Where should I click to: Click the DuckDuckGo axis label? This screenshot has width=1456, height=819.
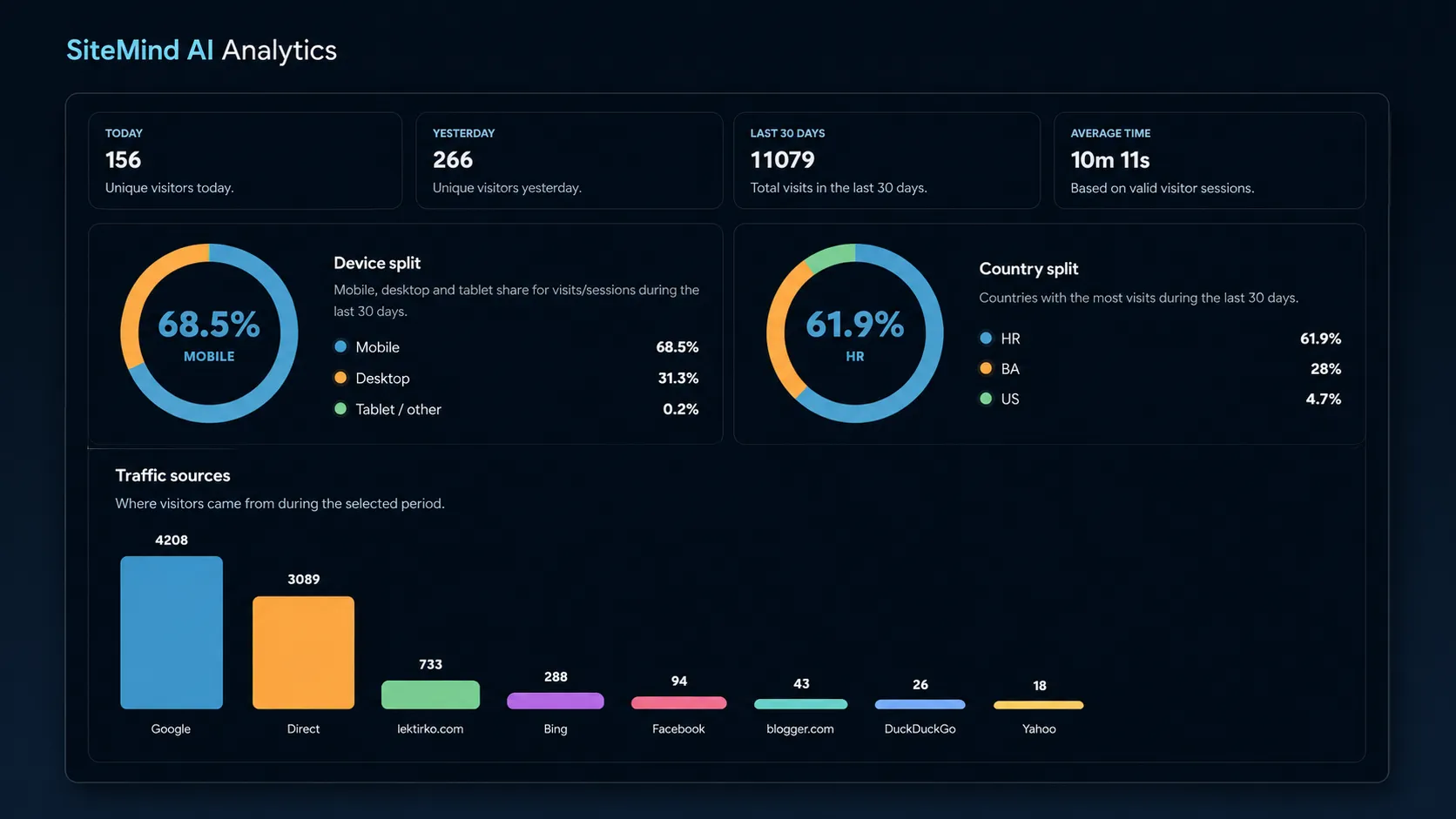click(x=920, y=729)
